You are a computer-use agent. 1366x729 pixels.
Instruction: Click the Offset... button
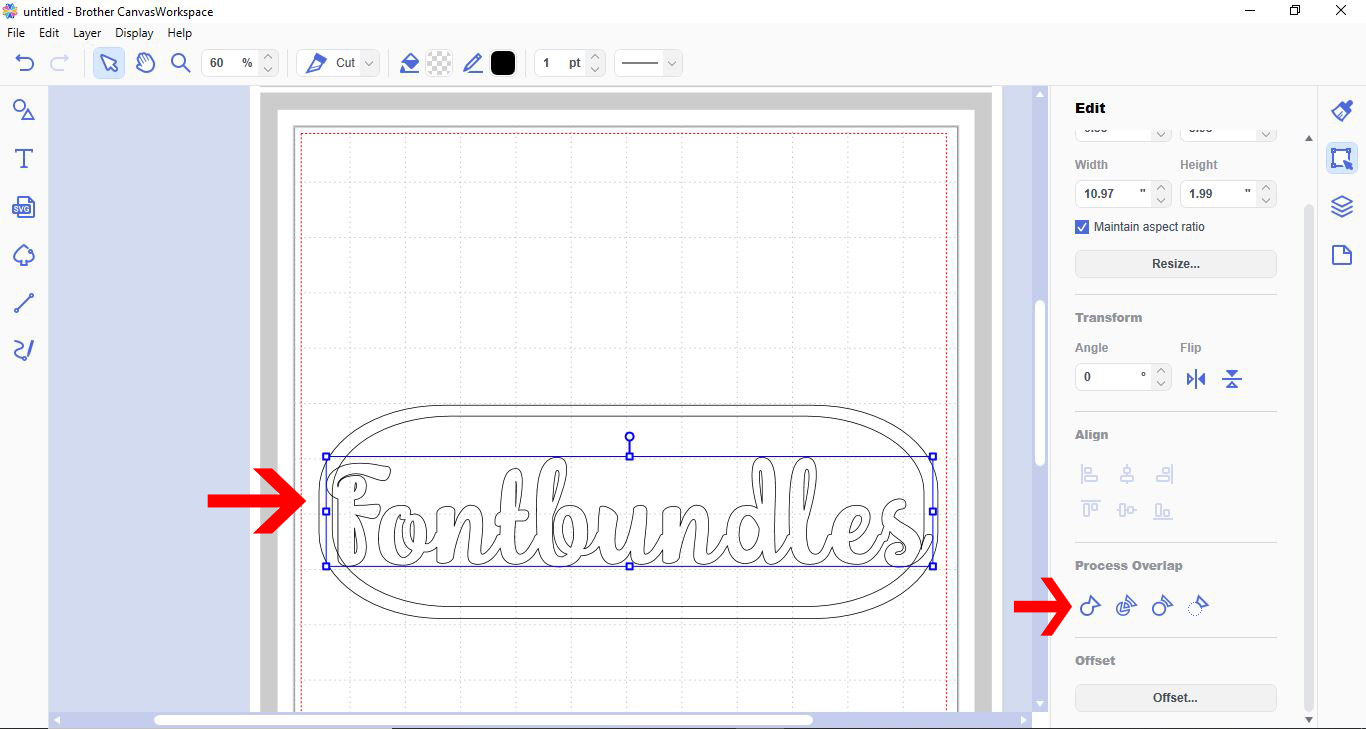pyautogui.click(x=1175, y=698)
